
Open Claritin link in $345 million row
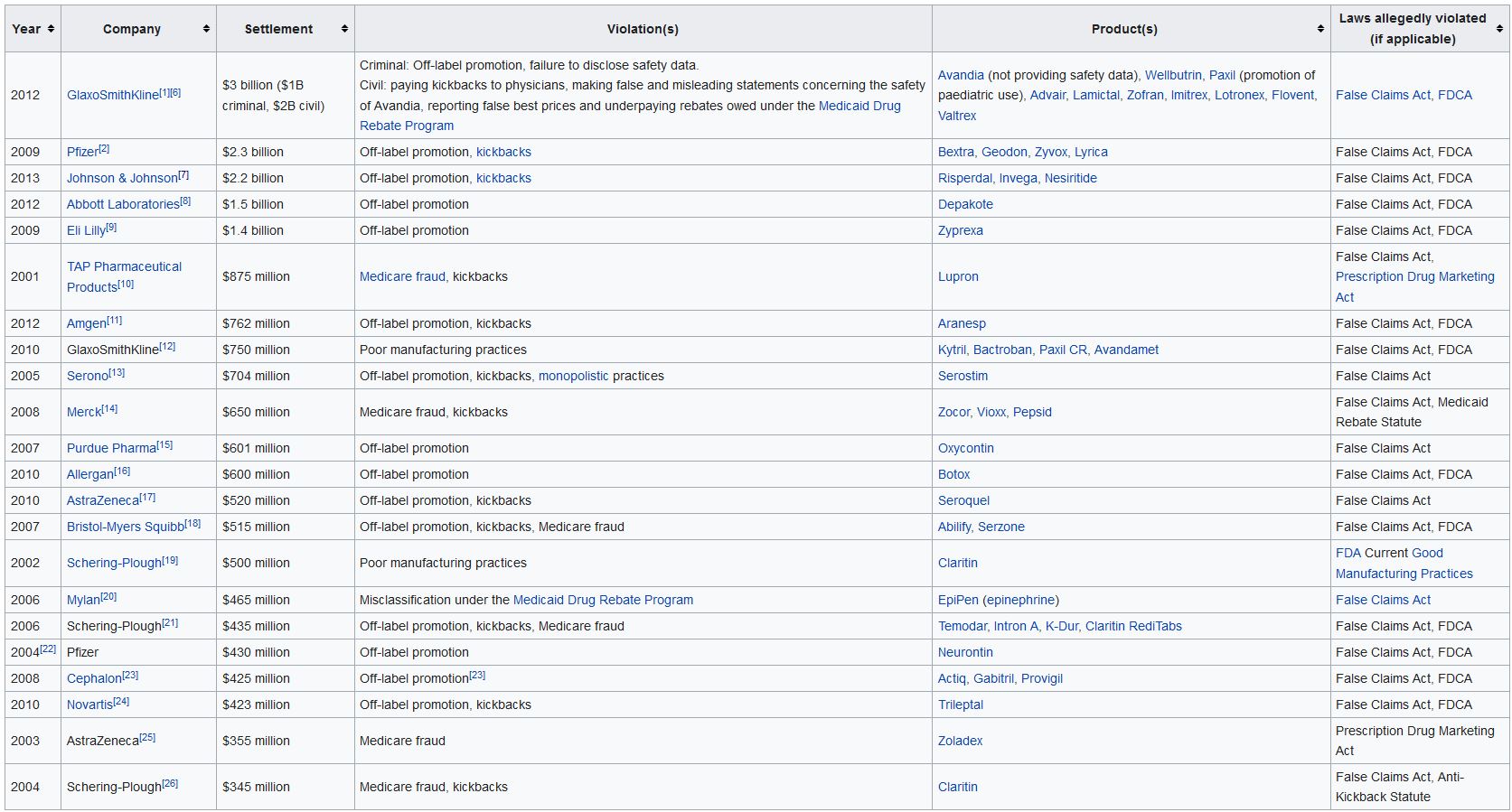coord(958,787)
